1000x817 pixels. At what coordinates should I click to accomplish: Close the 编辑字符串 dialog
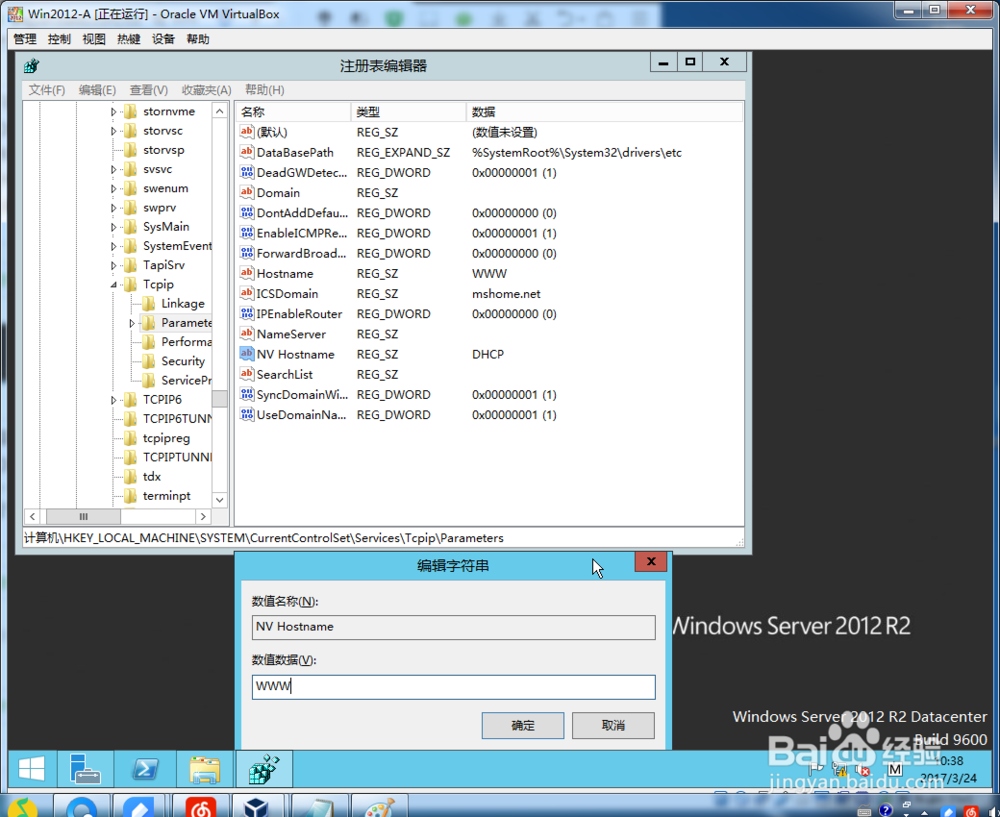pyautogui.click(x=651, y=561)
